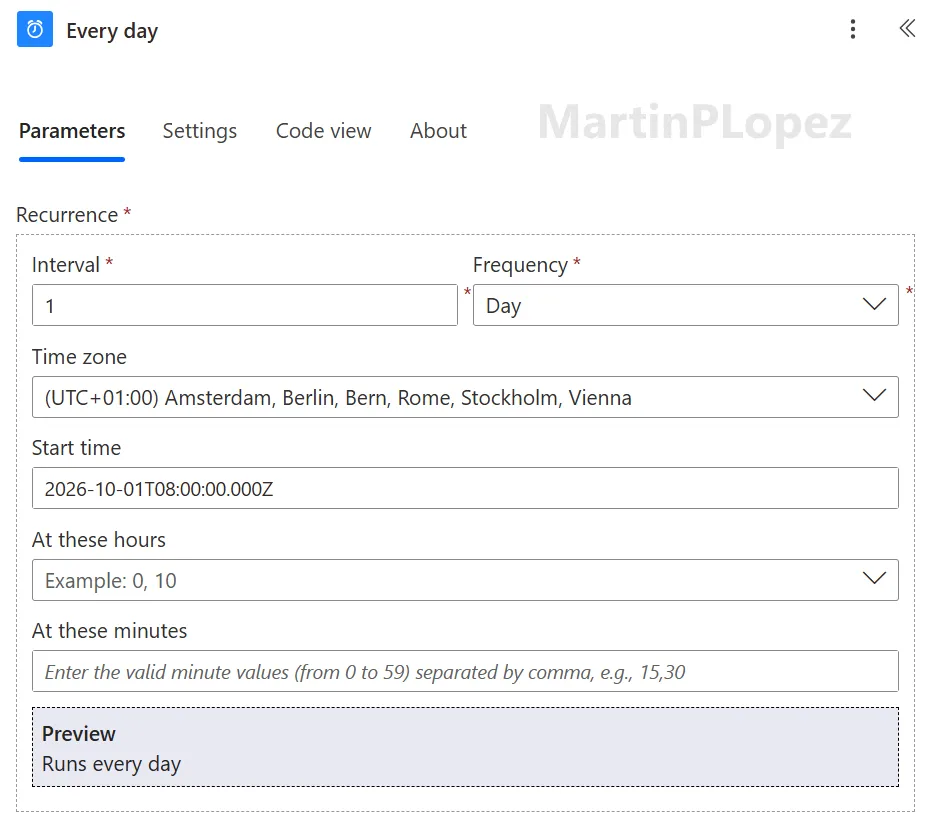Switch to the Code view tab
Image resolution: width=931 pixels, height=835 pixels.
point(324,131)
